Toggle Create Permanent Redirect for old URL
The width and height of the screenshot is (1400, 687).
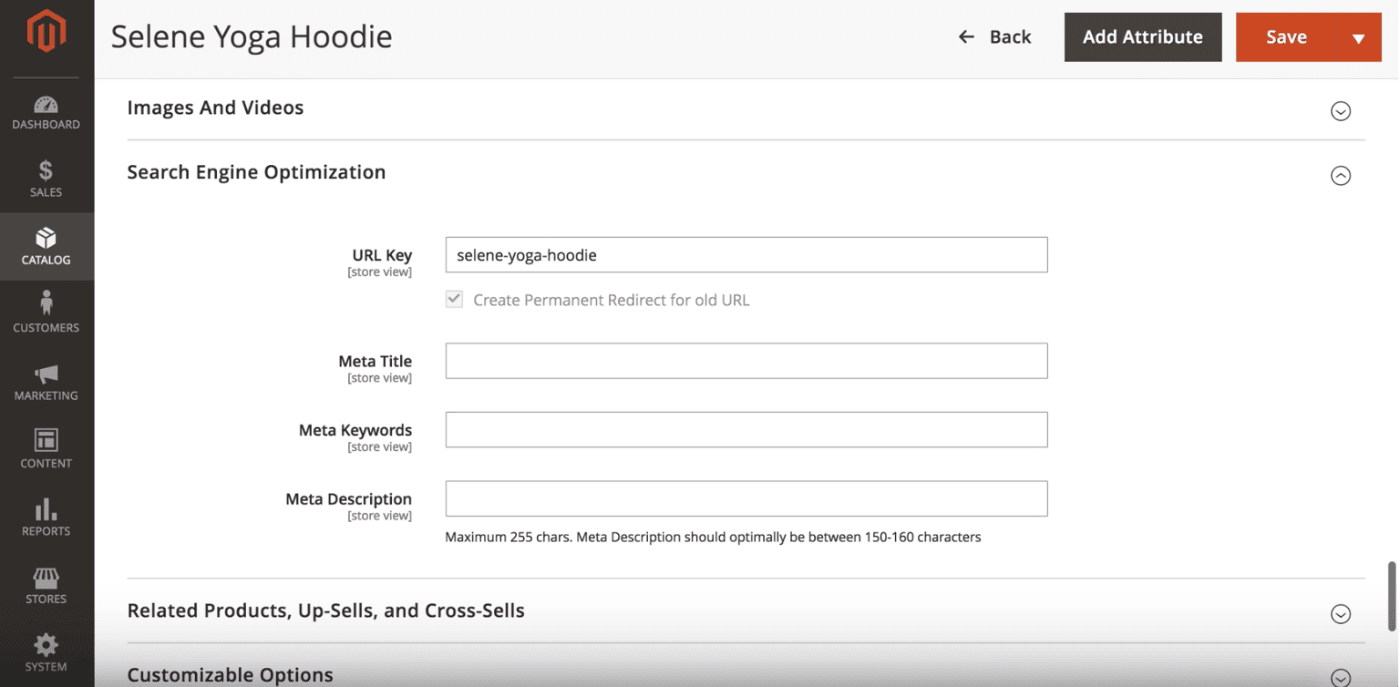454,299
